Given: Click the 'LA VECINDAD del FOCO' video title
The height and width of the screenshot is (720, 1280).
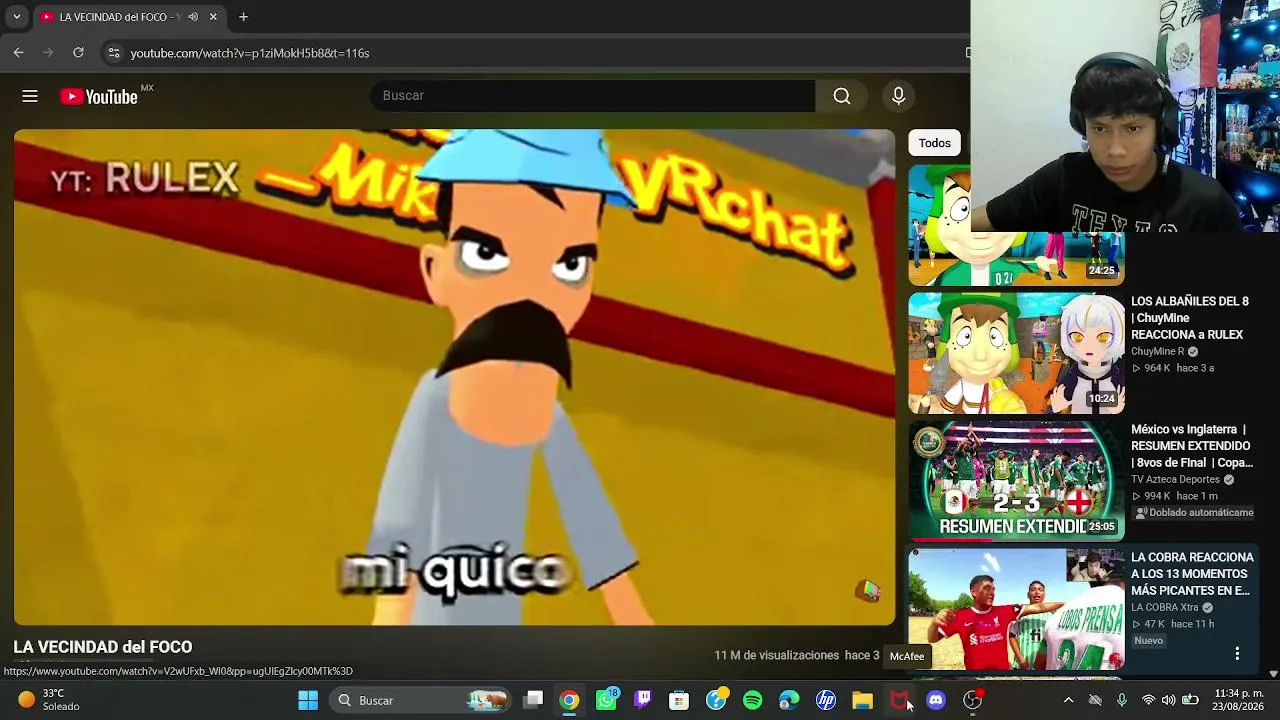Looking at the screenshot, I should click(x=103, y=648).
